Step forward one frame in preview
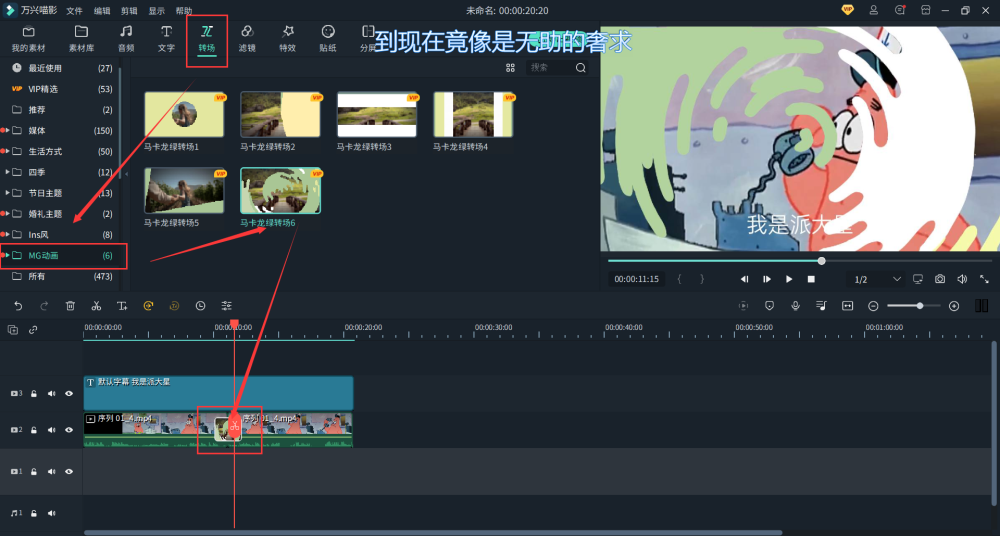 coord(767,279)
